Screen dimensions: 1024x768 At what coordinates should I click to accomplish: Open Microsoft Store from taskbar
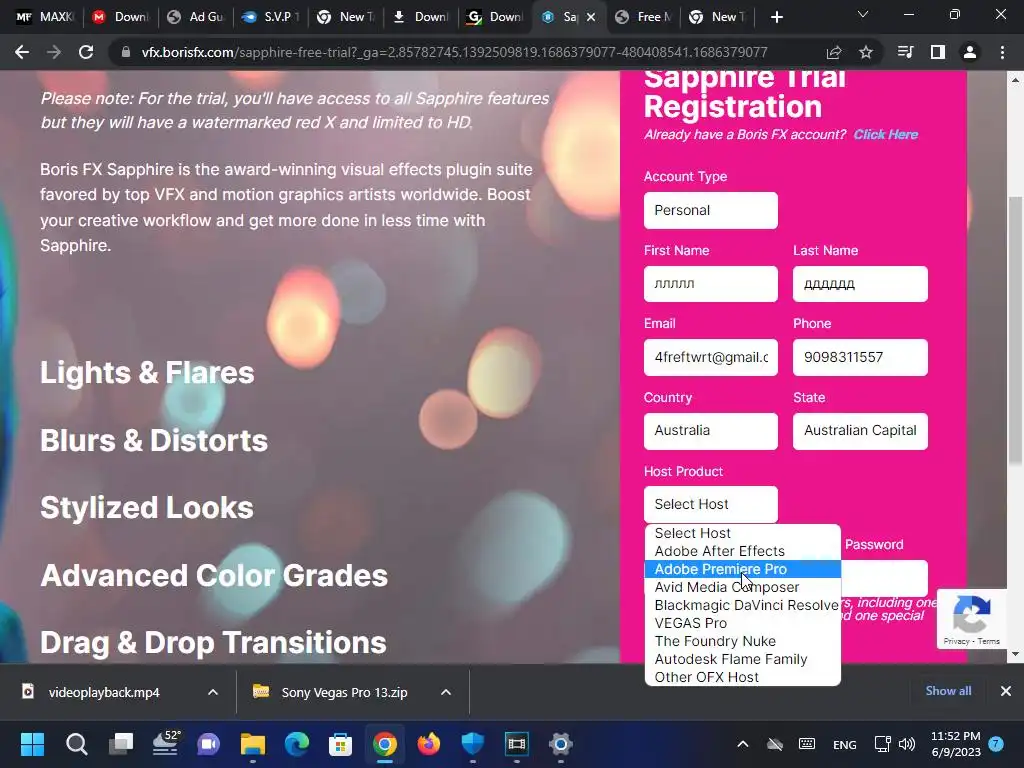[340, 744]
